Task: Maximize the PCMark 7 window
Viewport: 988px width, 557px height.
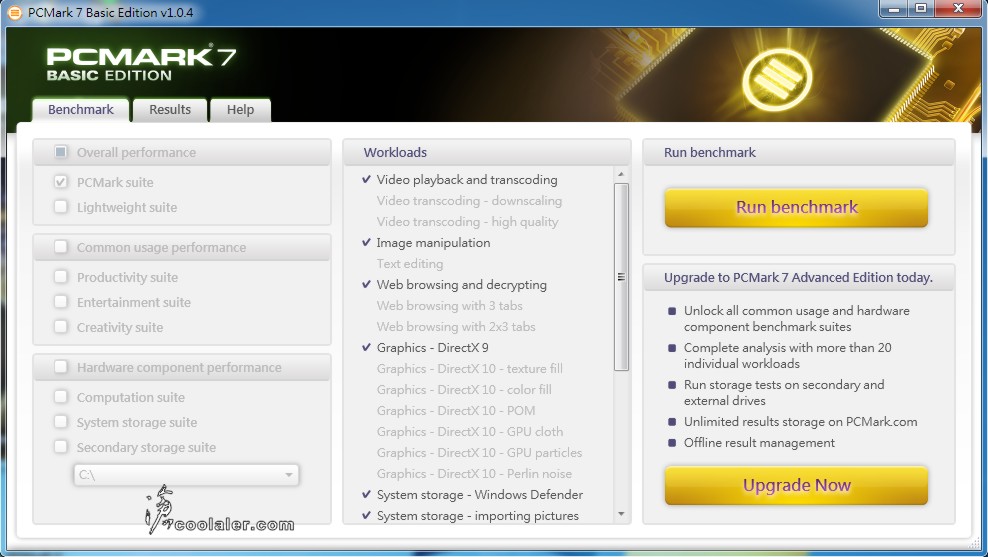Action: tap(921, 8)
